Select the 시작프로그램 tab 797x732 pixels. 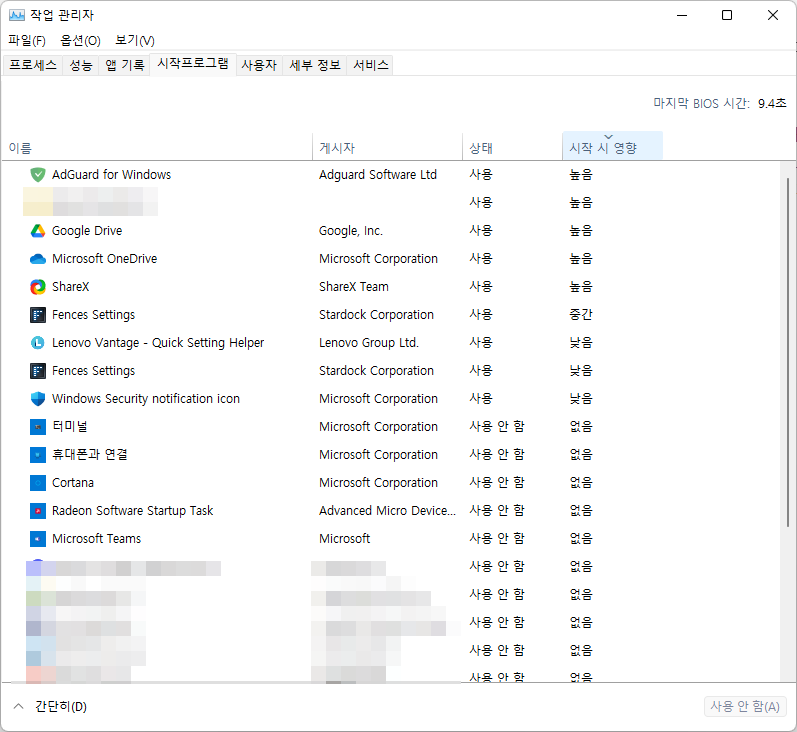tap(193, 64)
